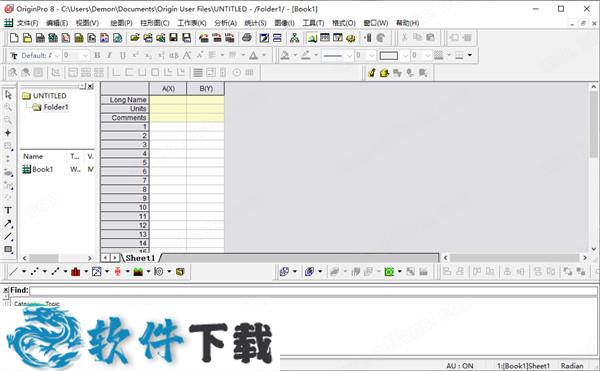Click the Code Builder icon in standard toolbar
The image size is (600, 371).
[351, 38]
